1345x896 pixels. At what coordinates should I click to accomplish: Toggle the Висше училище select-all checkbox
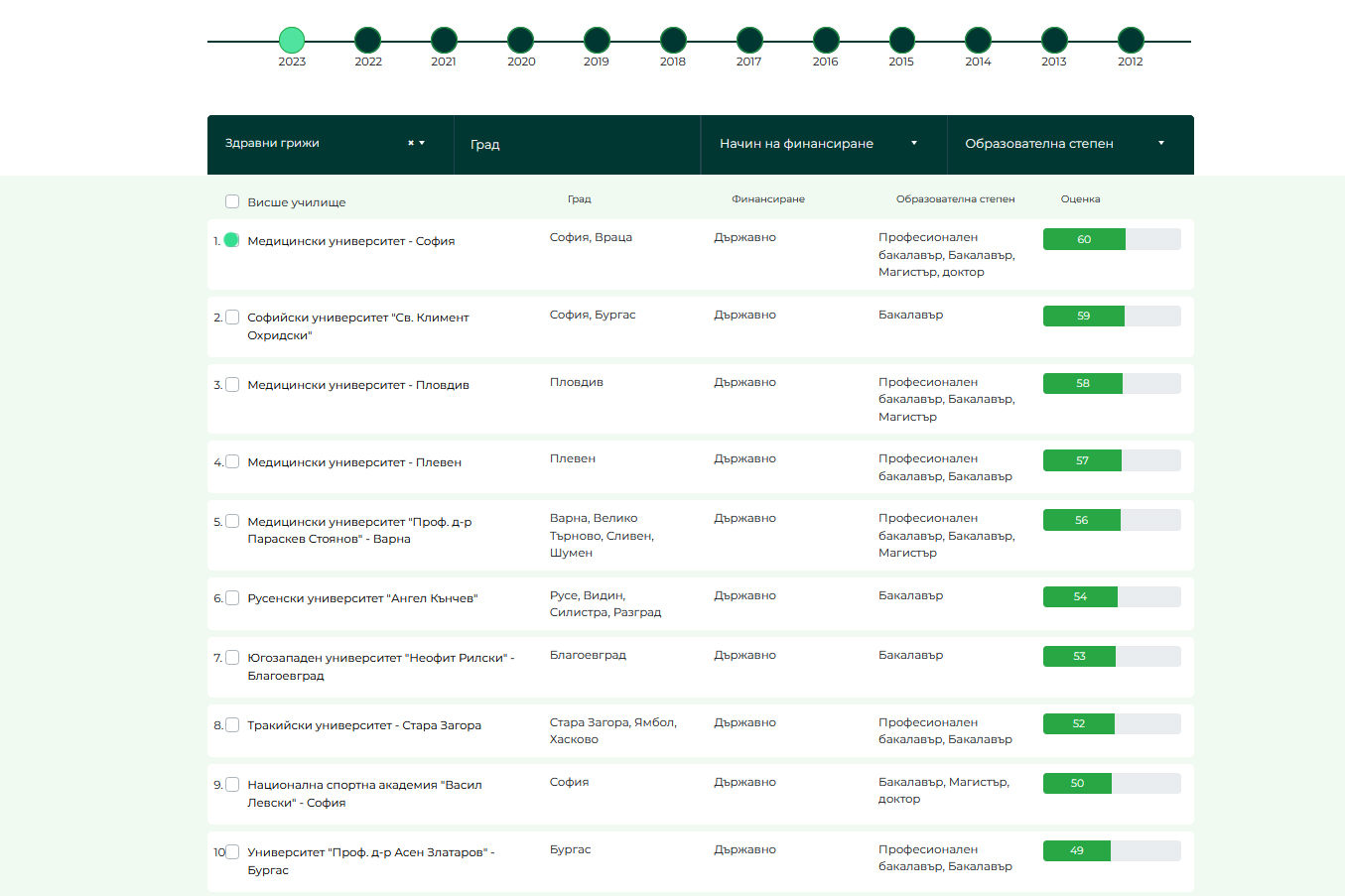(232, 201)
